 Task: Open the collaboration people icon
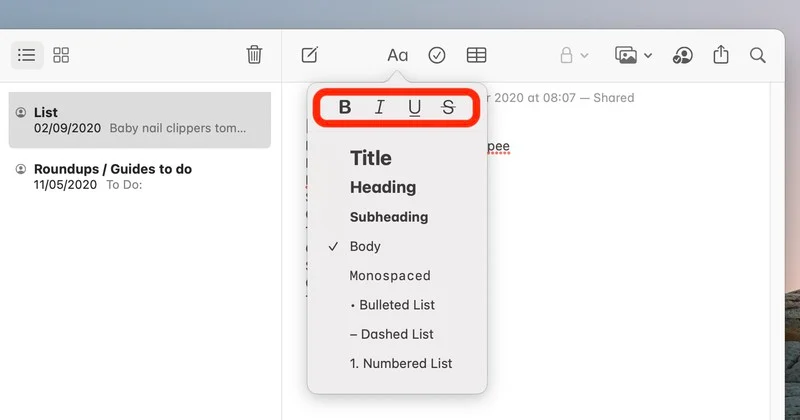pyautogui.click(x=683, y=55)
